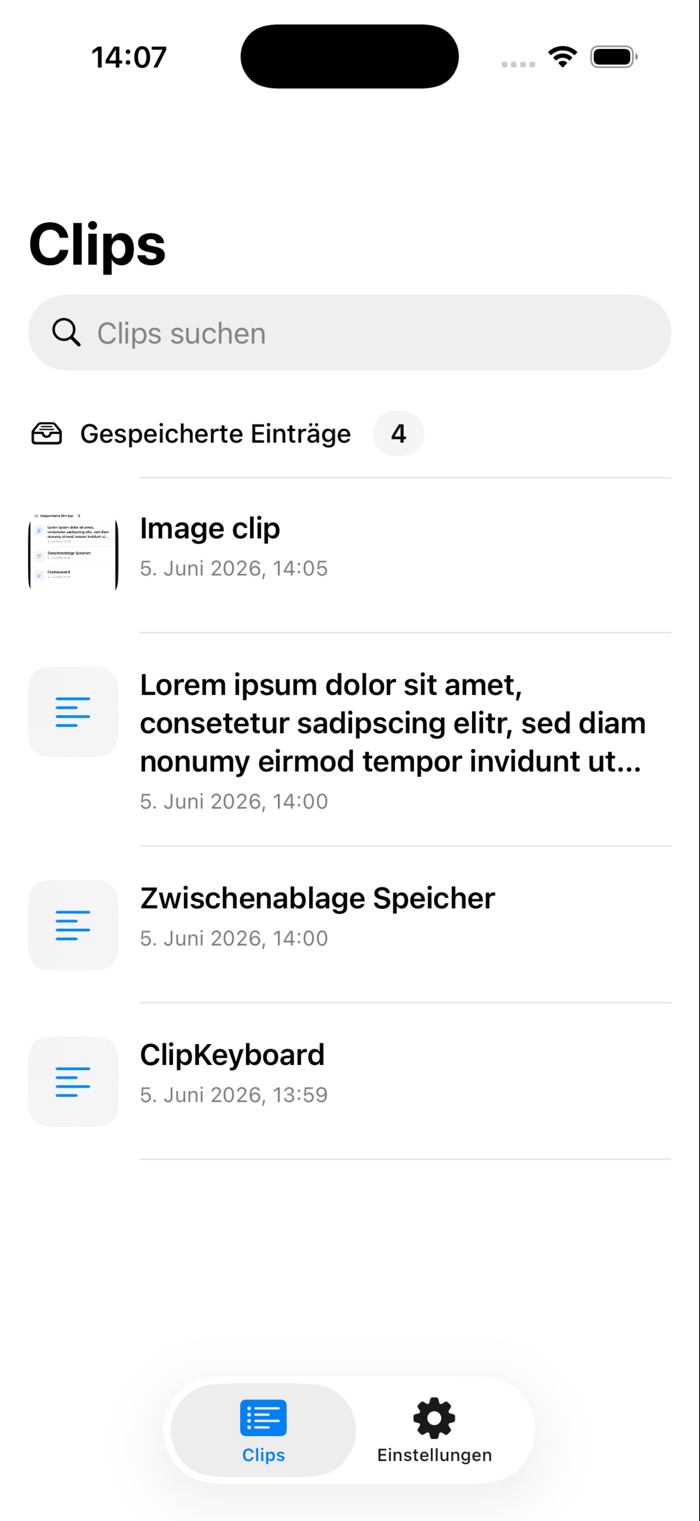Viewport: 700px width, 1521px height.
Task: Open the Image clip thumbnail preview
Action: [x=73, y=553]
